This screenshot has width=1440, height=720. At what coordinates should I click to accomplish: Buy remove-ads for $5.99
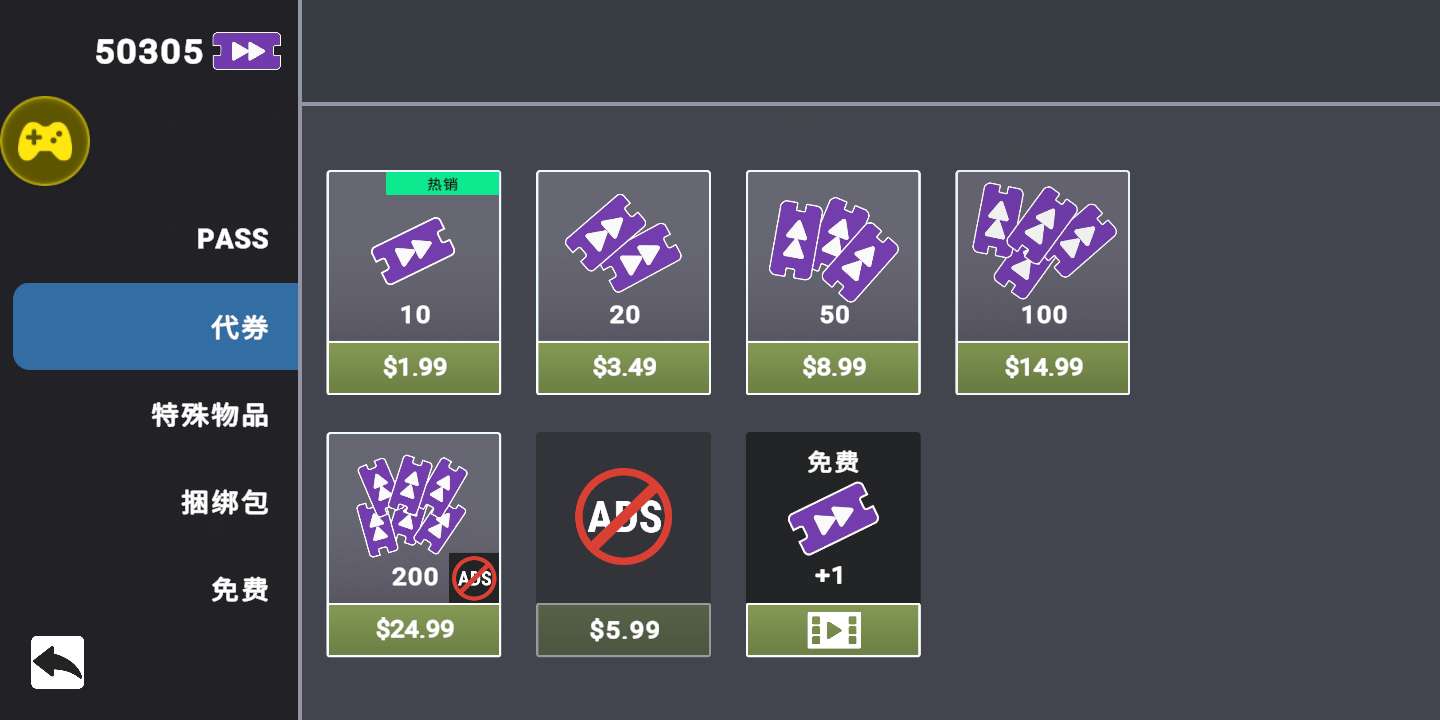(x=624, y=630)
